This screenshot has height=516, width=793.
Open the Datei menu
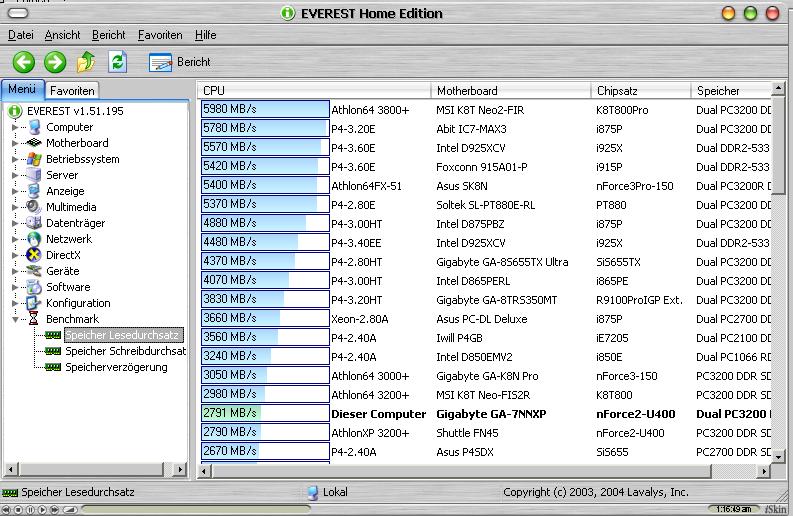[21, 35]
